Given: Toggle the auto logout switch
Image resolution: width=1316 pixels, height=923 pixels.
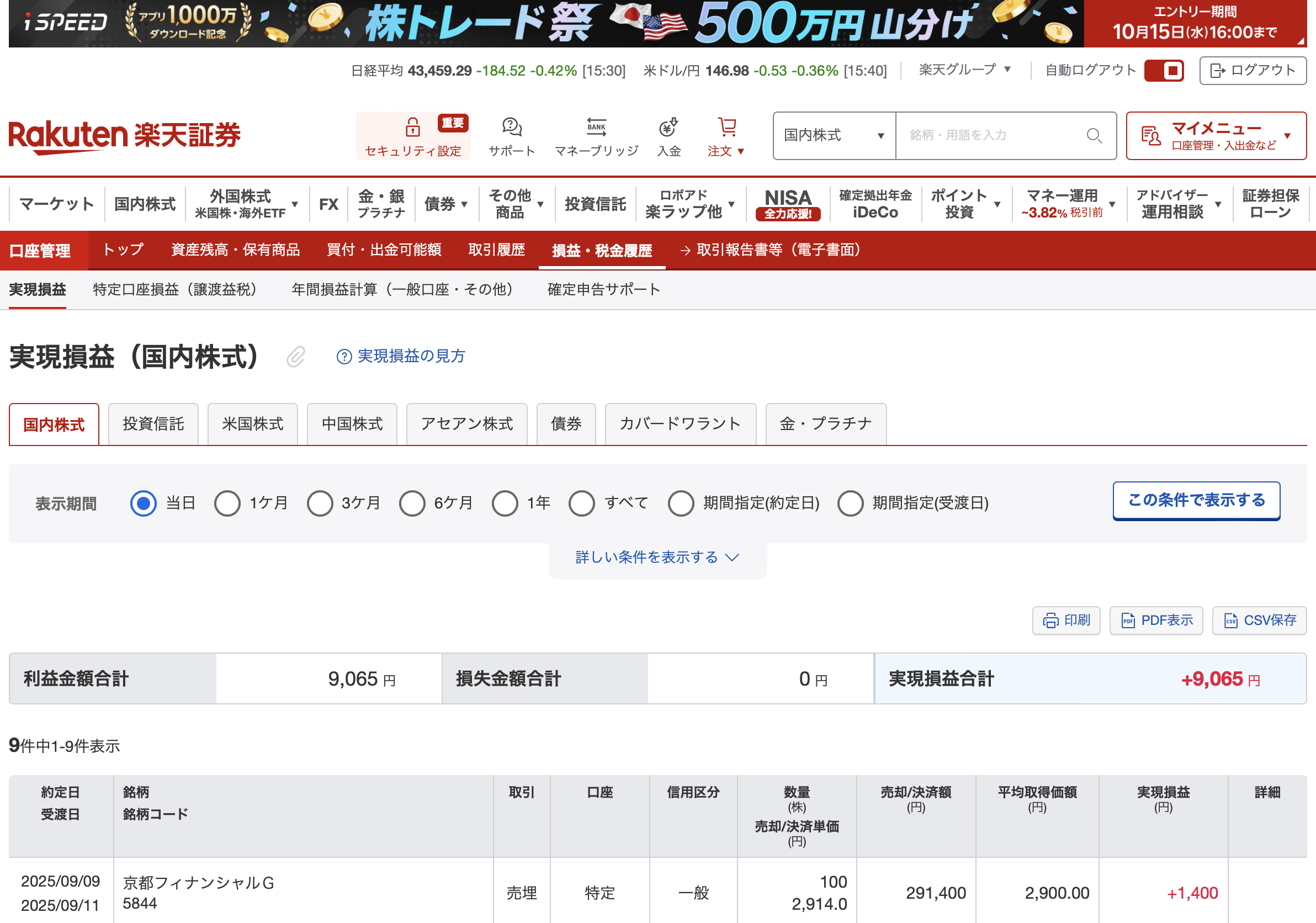Looking at the screenshot, I should coord(1164,71).
